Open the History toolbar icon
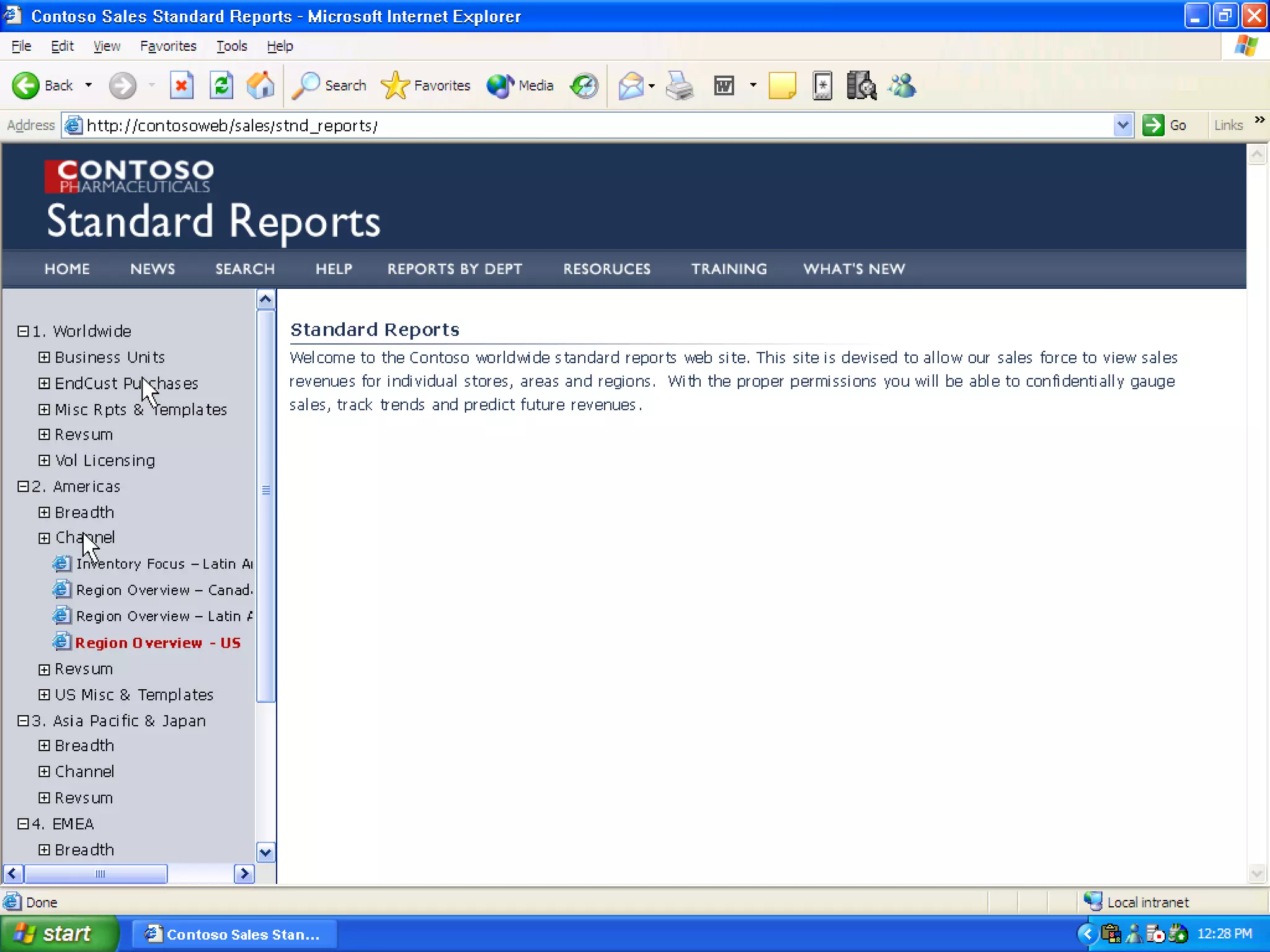The height and width of the screenshot is (952, 1270). pyautogui.click(x=584, y=86)
